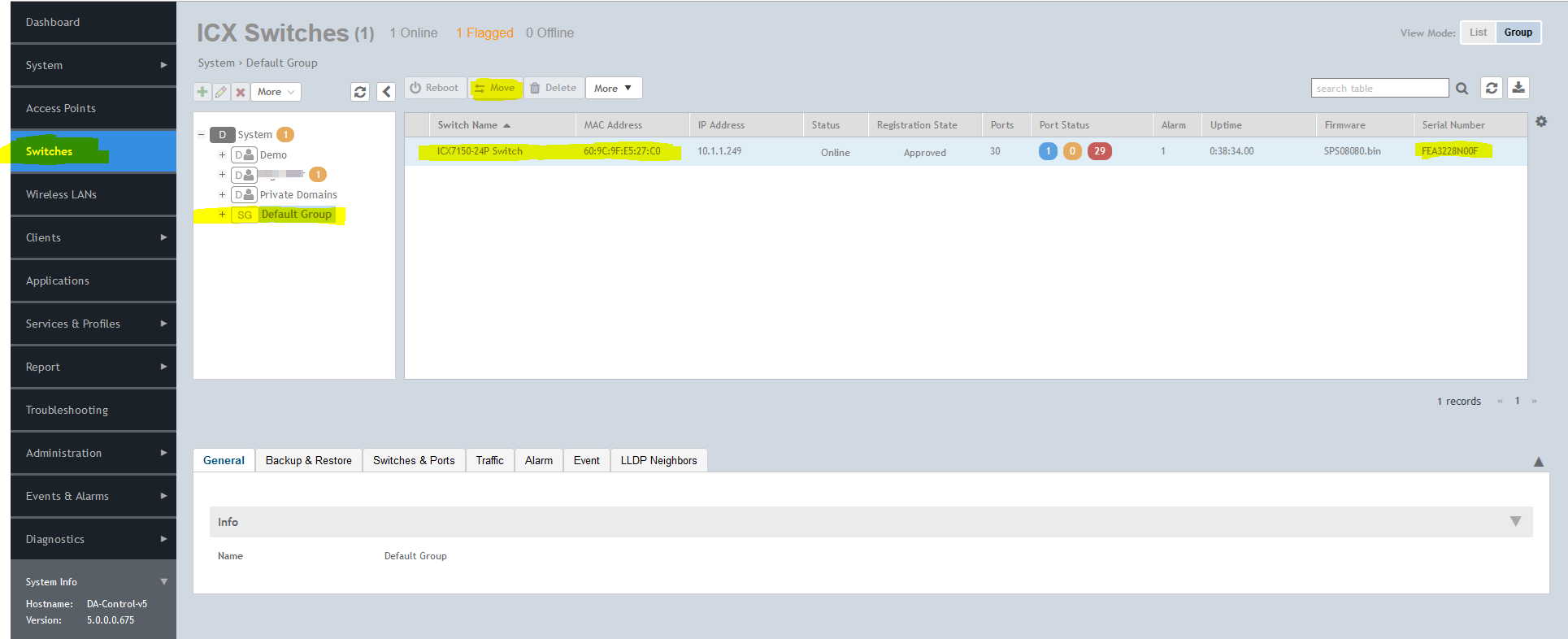Click the green plus add group icon
The image size is (1568, 639).
tap(202, 92)
